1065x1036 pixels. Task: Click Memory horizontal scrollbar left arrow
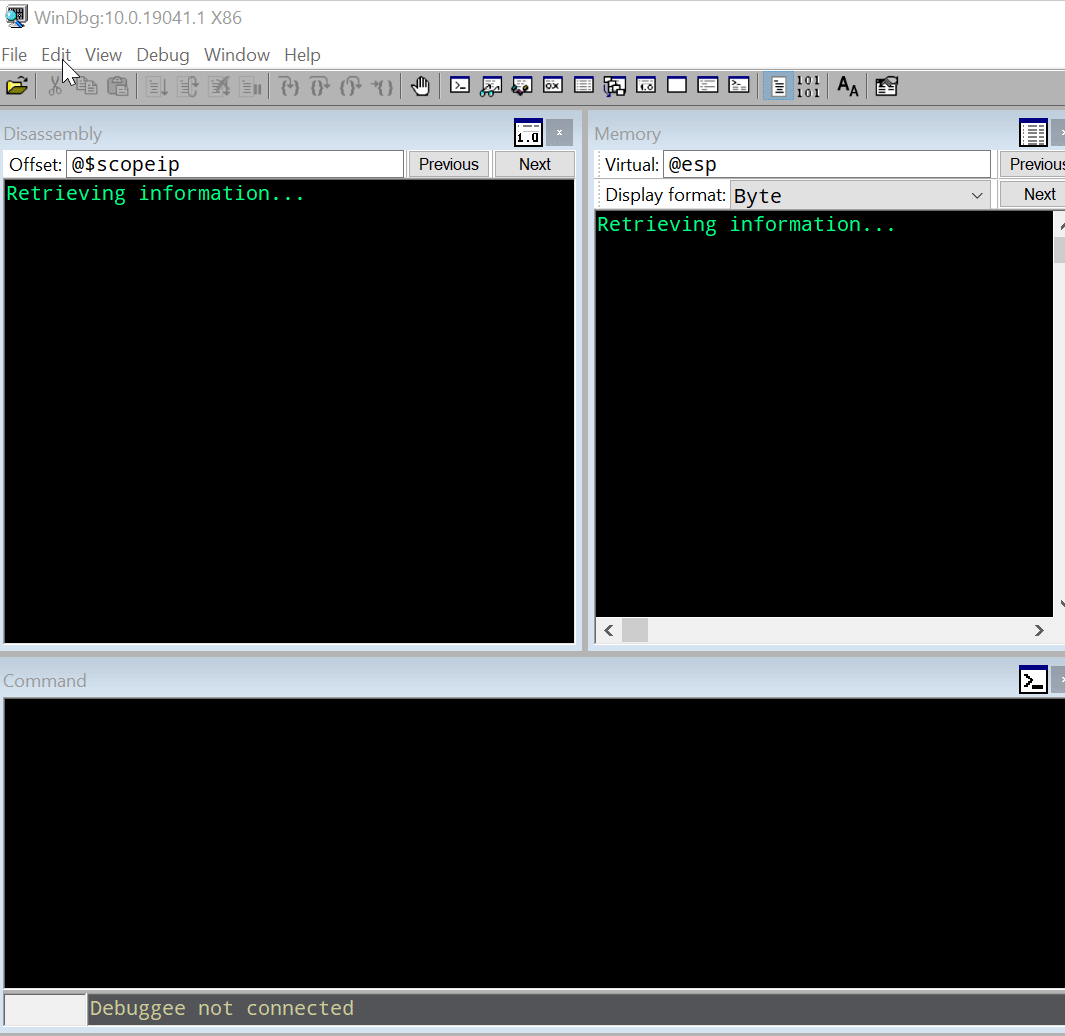[x=609, y=630]
